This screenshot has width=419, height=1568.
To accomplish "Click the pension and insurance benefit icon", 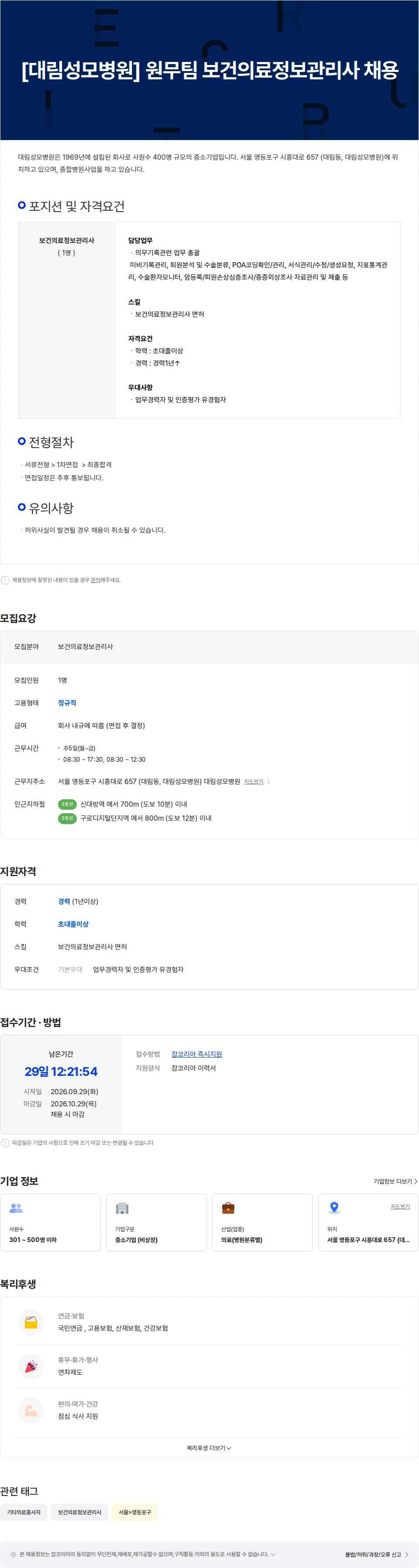I will coord(31,1322).
